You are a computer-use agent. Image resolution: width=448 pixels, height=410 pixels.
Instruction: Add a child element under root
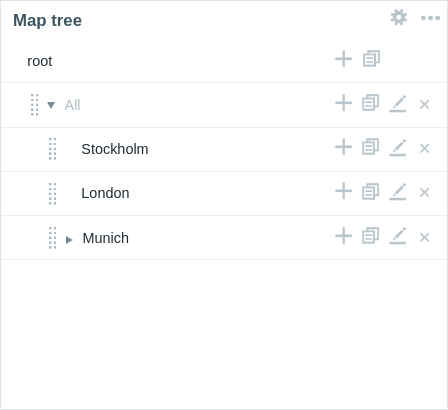(343, 59)
